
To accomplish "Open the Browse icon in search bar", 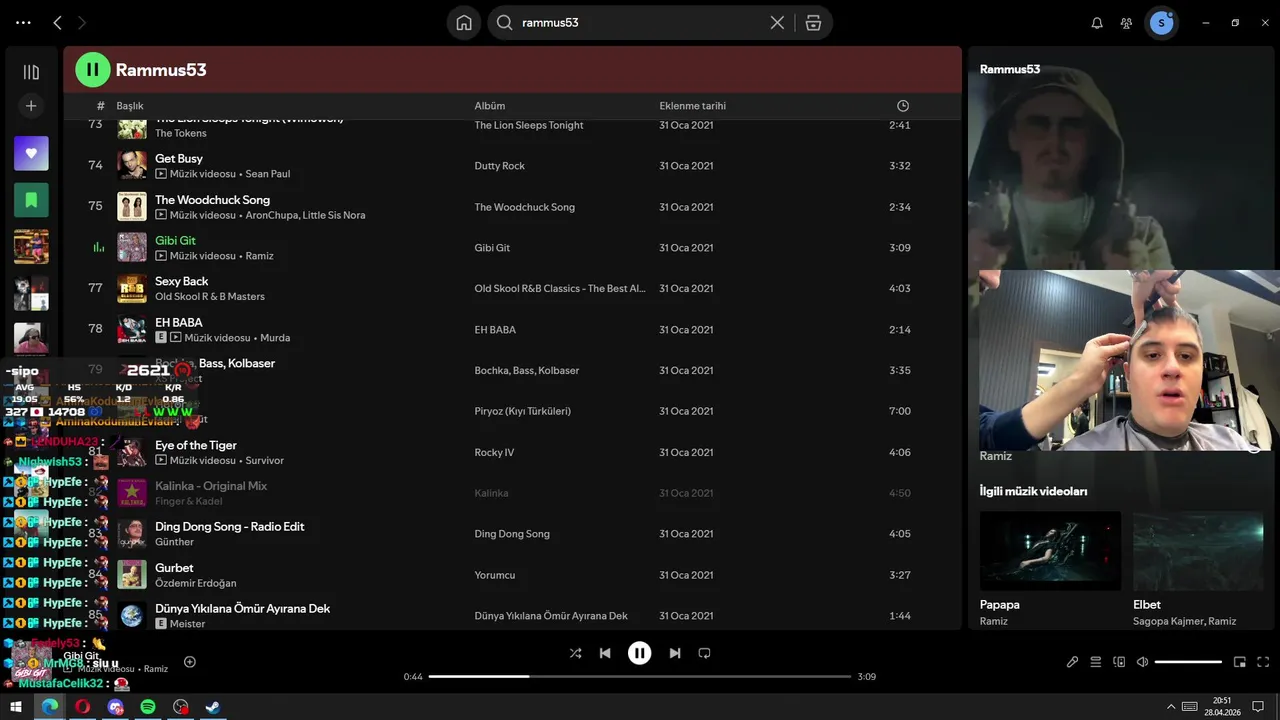I will pyautogui.click(x=813, y=22).
